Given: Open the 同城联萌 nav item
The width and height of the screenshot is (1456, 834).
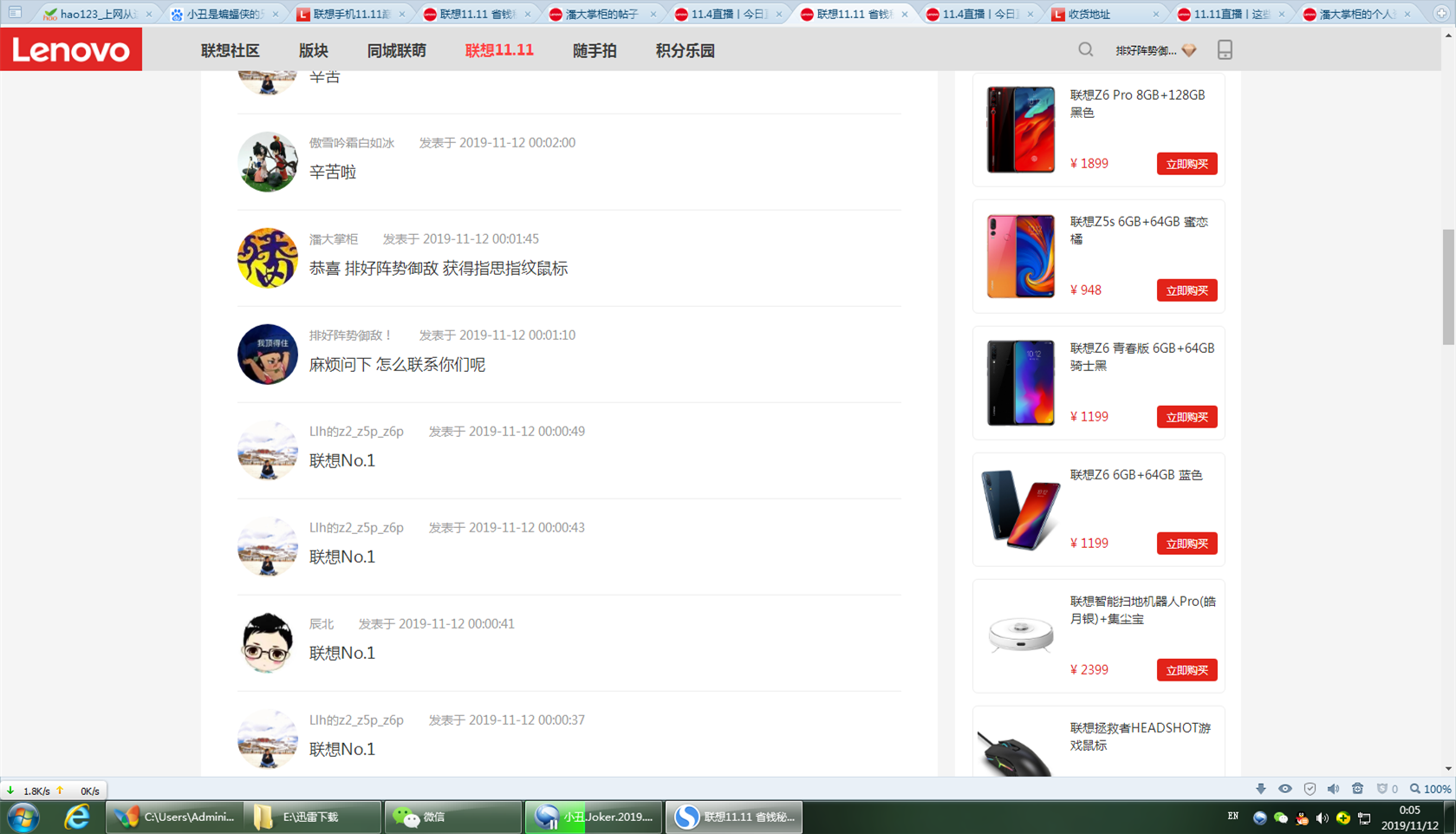Looking at the screenshot, I should (x=396, y=50).
